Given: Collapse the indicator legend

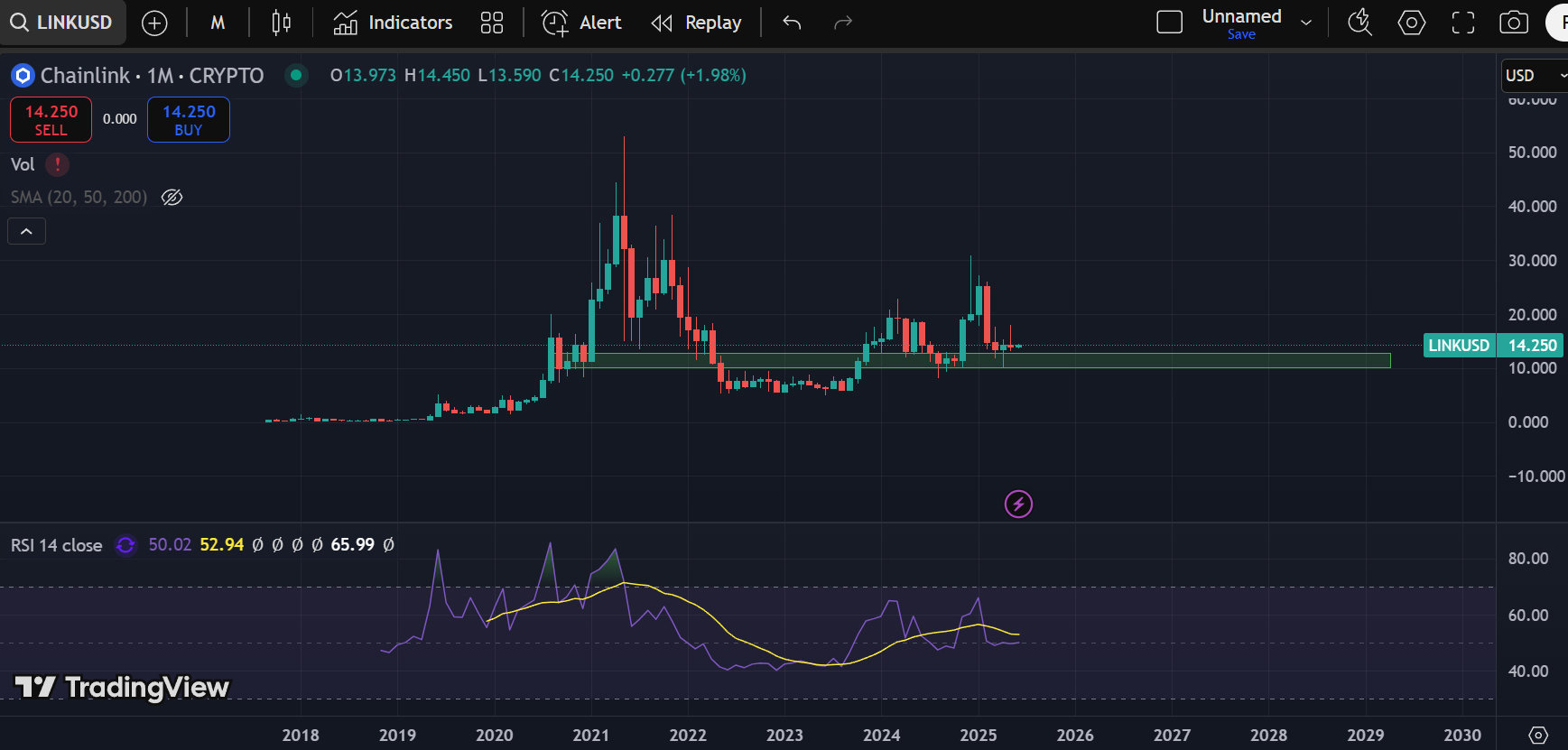Looking at the screenshot, I should click(x=27, y=232).
